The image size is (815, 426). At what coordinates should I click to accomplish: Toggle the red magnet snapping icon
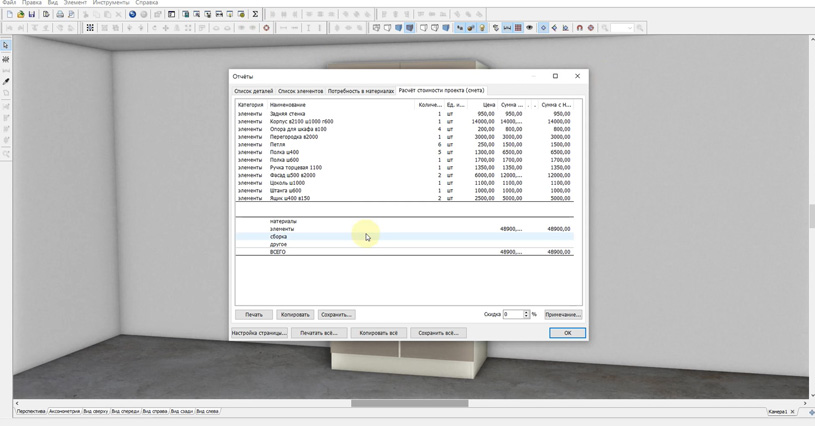580,28
